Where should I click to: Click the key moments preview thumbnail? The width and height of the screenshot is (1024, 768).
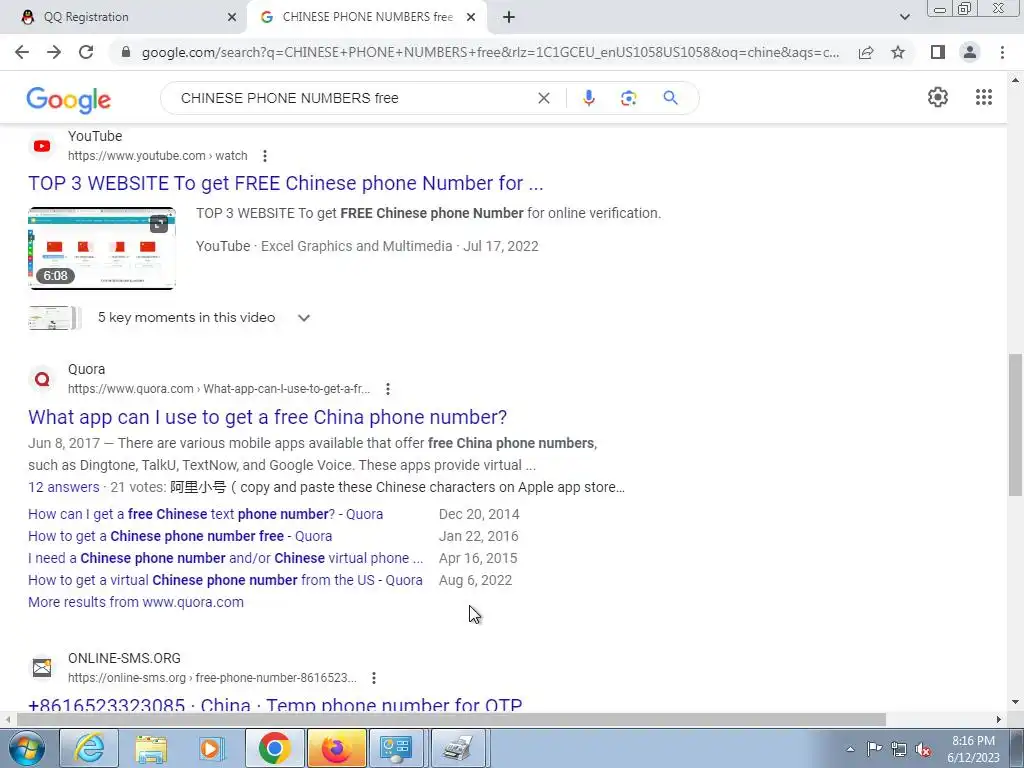pos(54,318)
